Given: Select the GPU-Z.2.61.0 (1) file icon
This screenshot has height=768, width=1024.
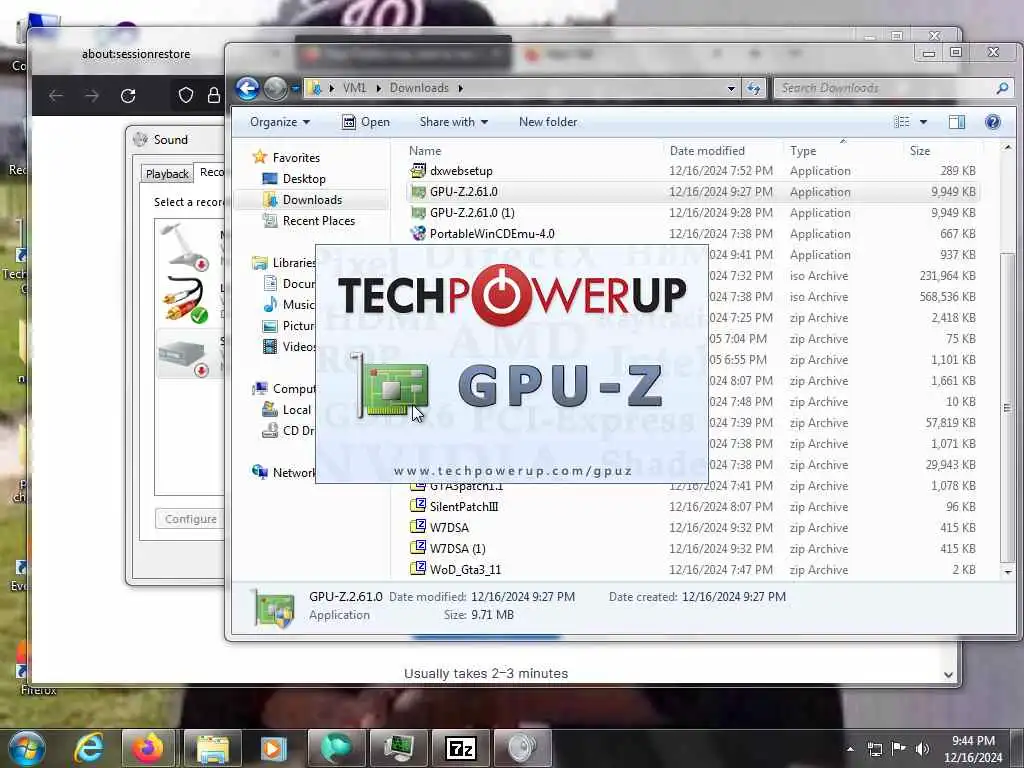Looking at the screenshot, I should pos(418,213).
